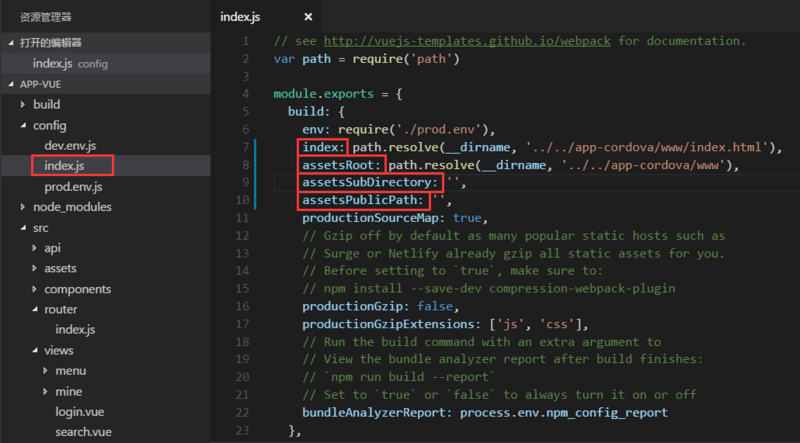800x443 pixels.
Task: Click line number 12 in gutter
Action: (x=242, y=236)
